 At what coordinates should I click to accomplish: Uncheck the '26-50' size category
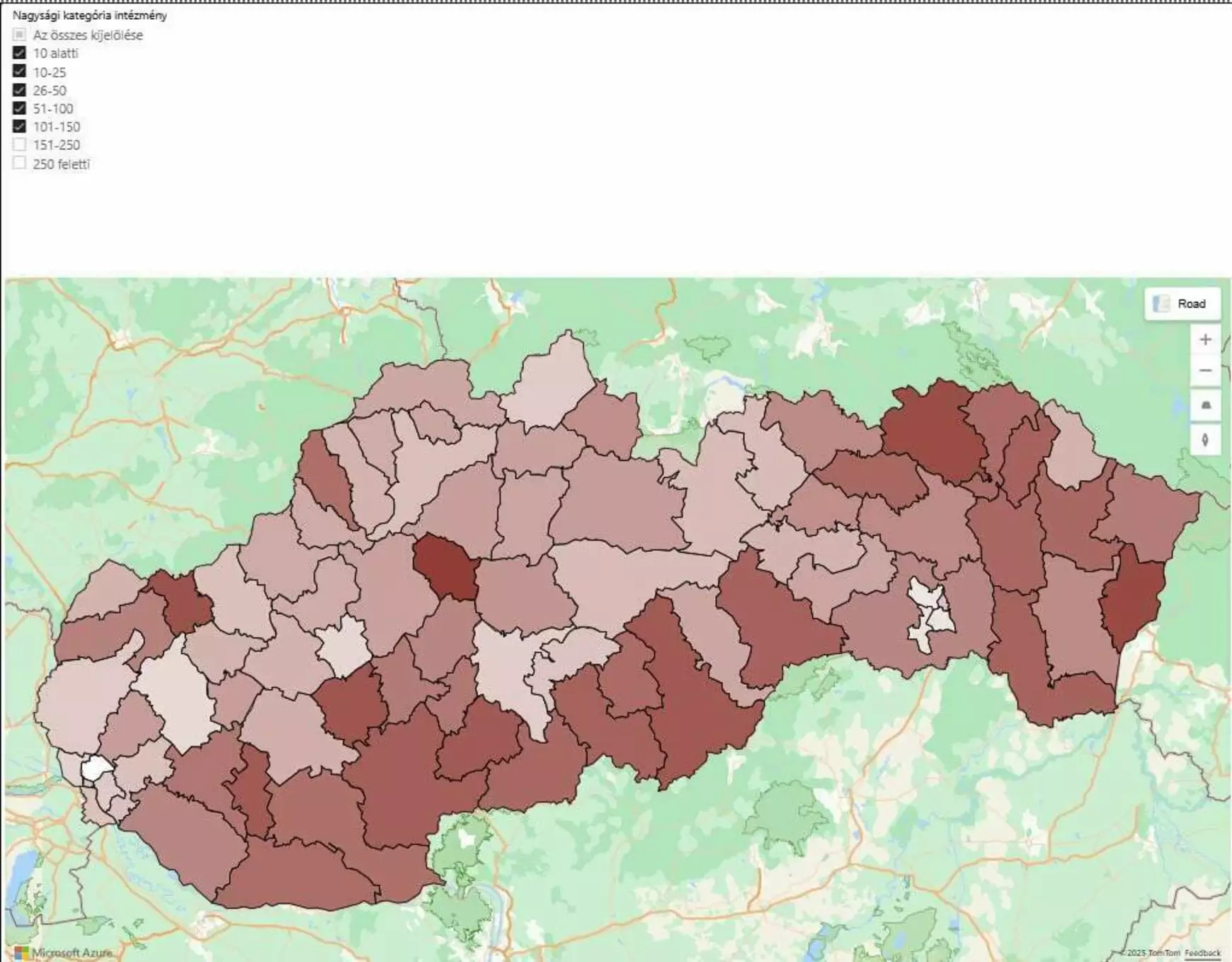tap(19, 90)
